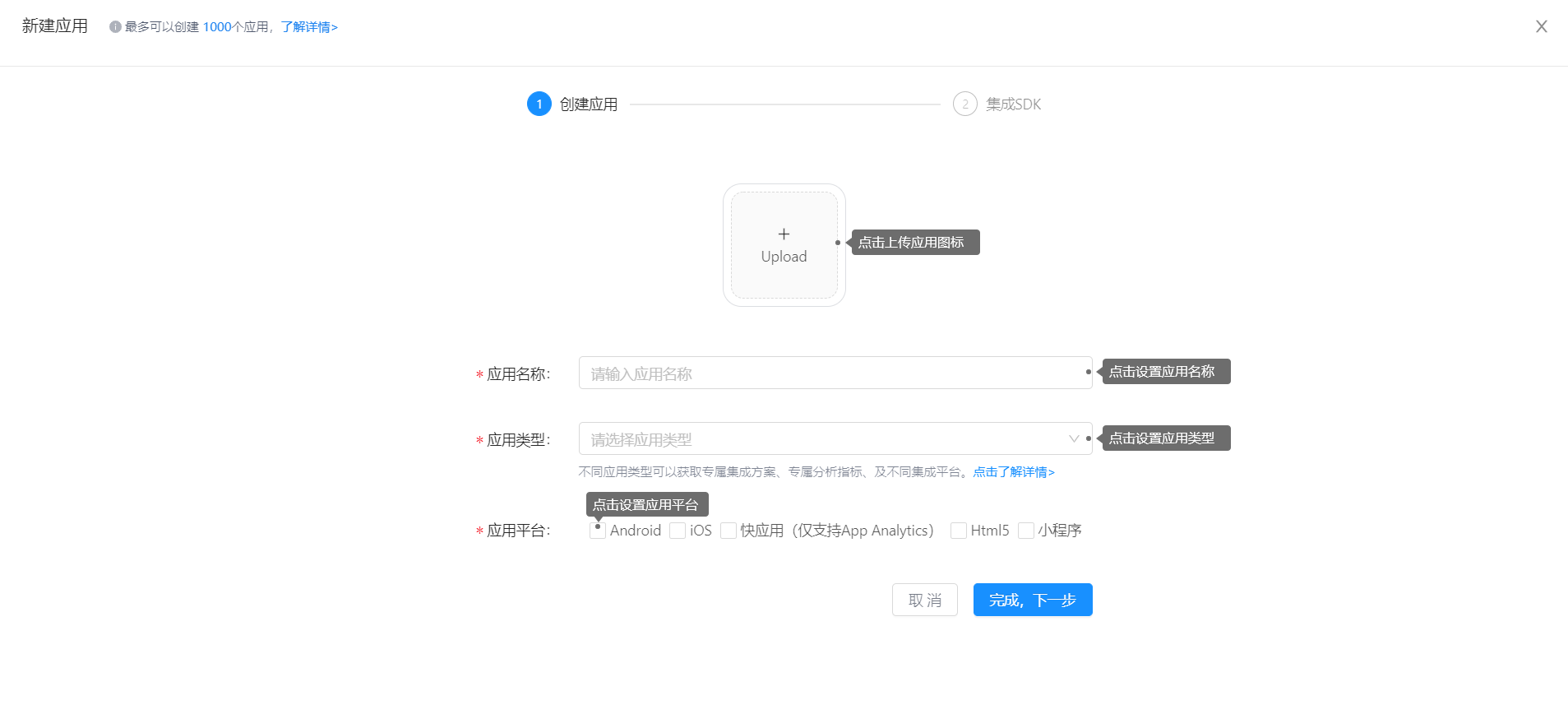Viewport: 1568px width, 728px height.
Task: Click the plus icon in Upload box
Action: click(784, 234)
